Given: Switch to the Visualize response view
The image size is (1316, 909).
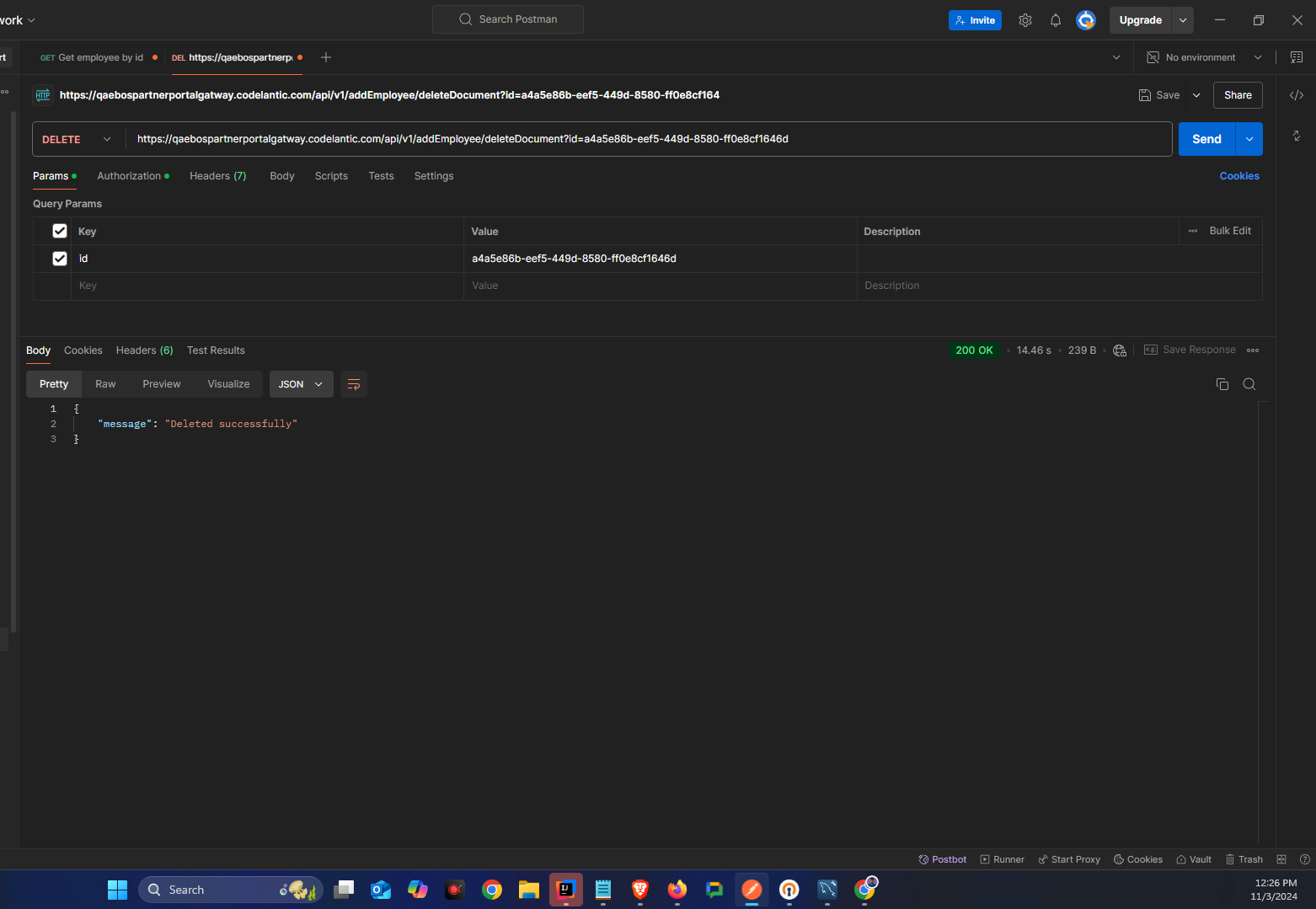Looking at the screenshot, I should coord(228,384).
